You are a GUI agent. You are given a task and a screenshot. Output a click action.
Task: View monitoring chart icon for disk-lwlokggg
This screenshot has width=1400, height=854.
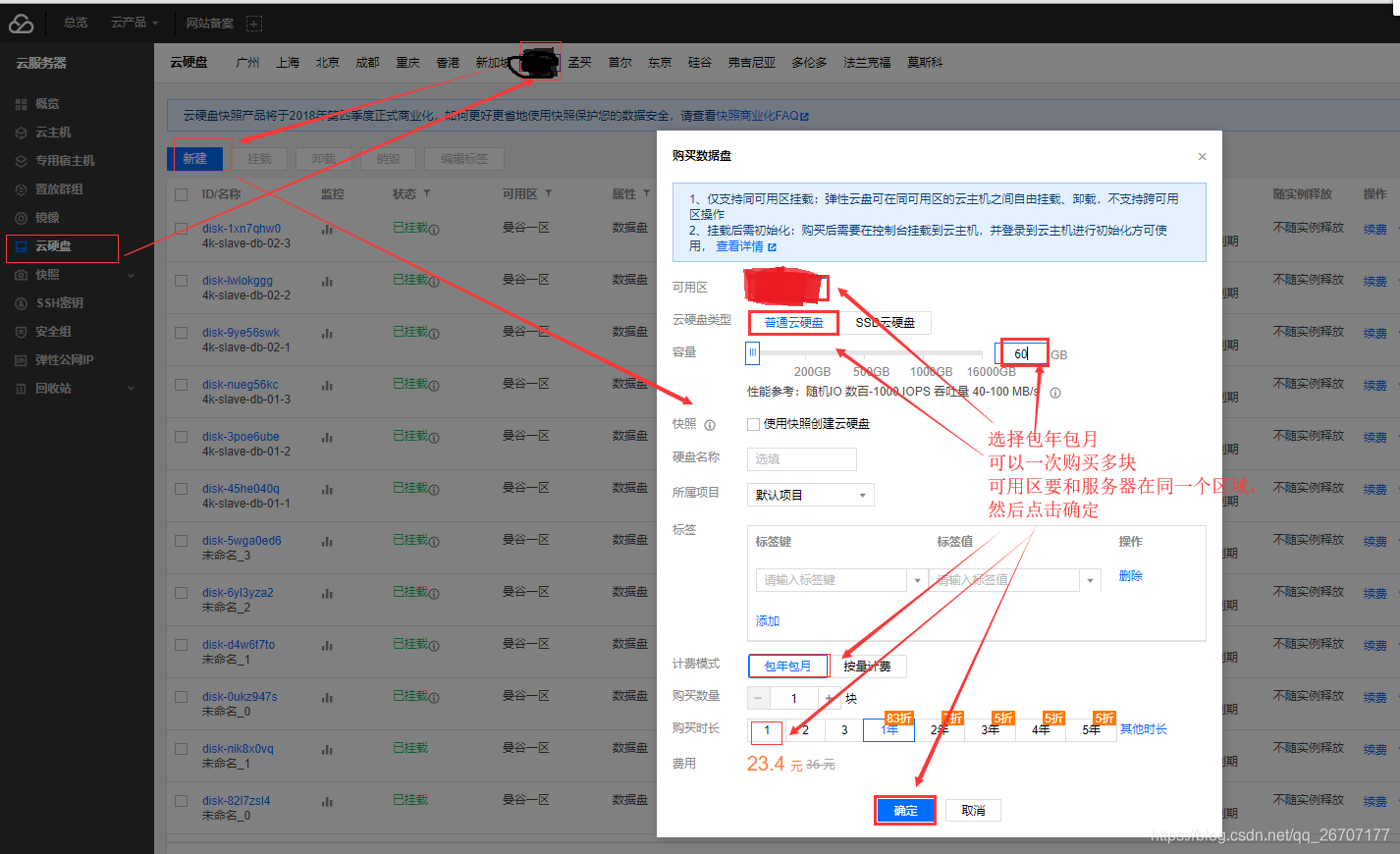point(327,281)
